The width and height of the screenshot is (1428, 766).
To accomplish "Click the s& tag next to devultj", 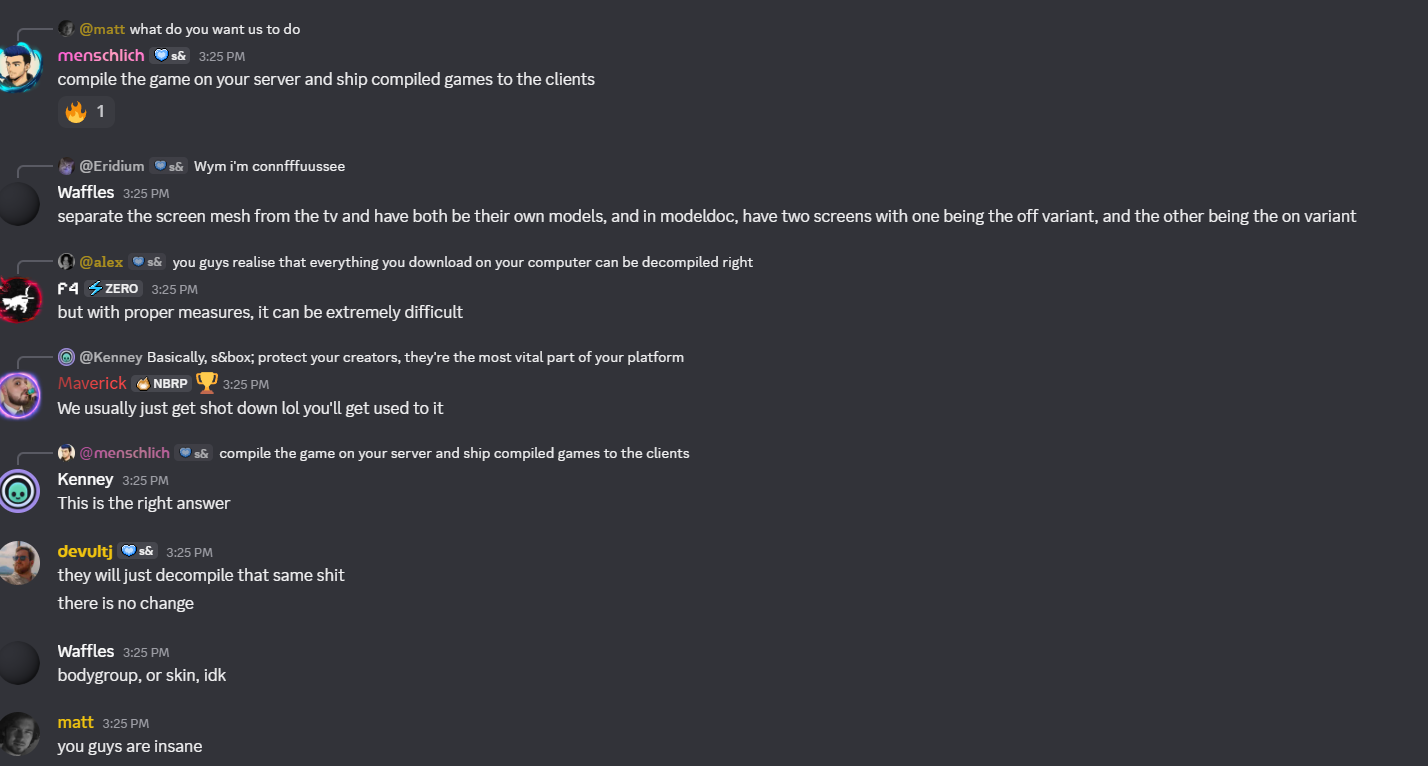I will [137, 551].
